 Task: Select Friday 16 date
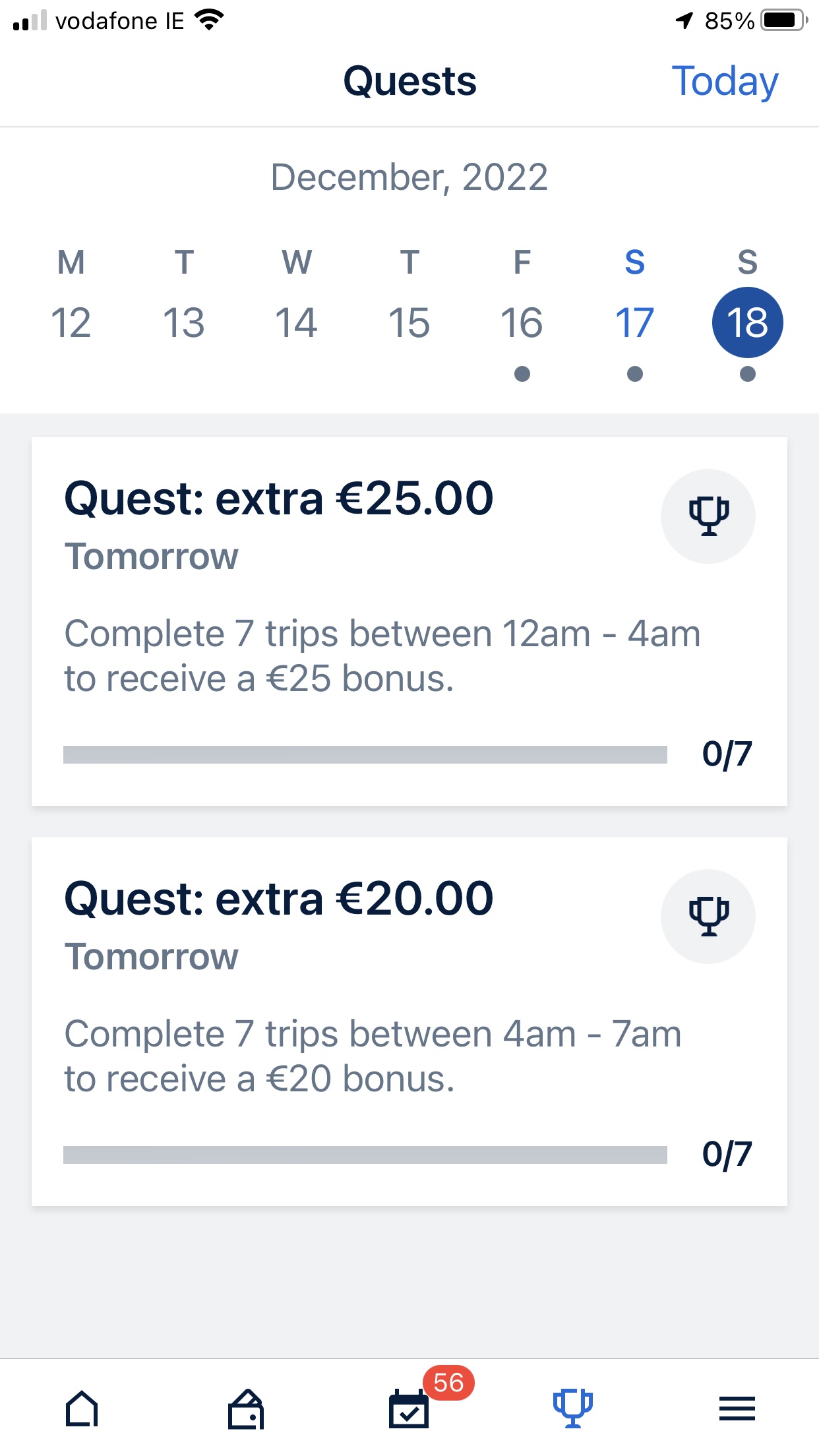(522, 322)
